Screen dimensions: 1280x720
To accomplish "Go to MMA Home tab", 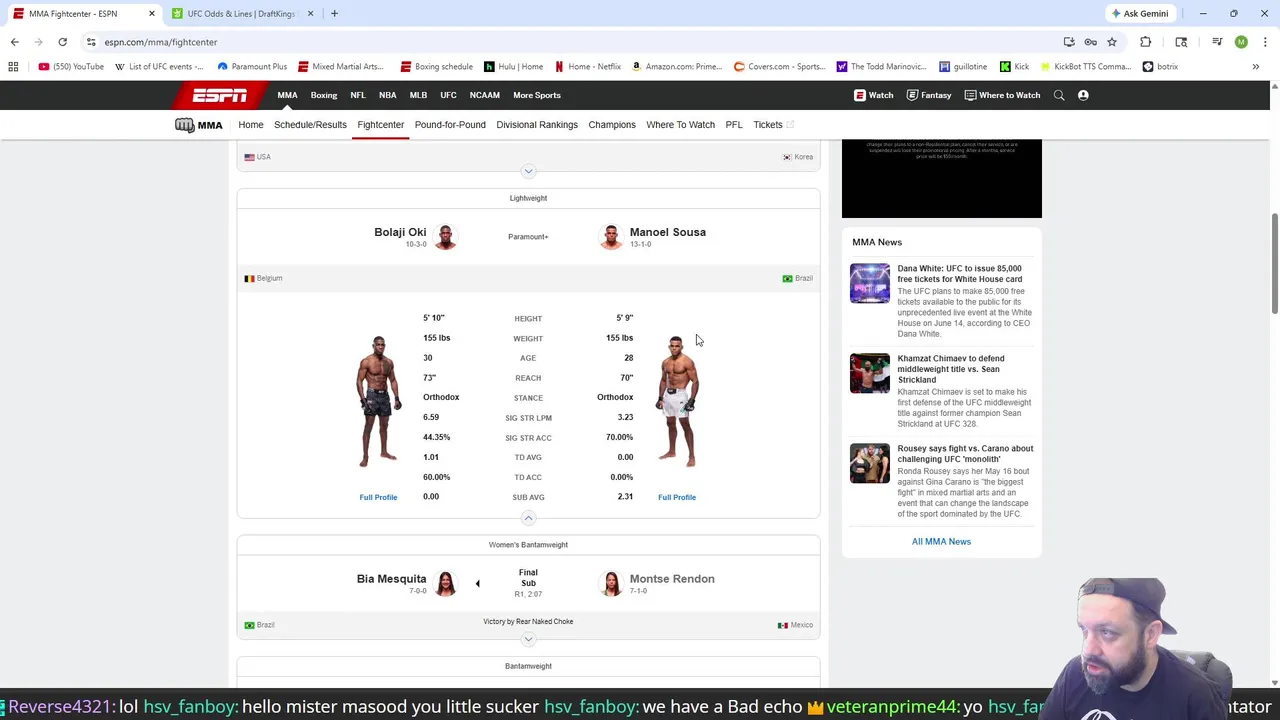I will click(251, 125).
